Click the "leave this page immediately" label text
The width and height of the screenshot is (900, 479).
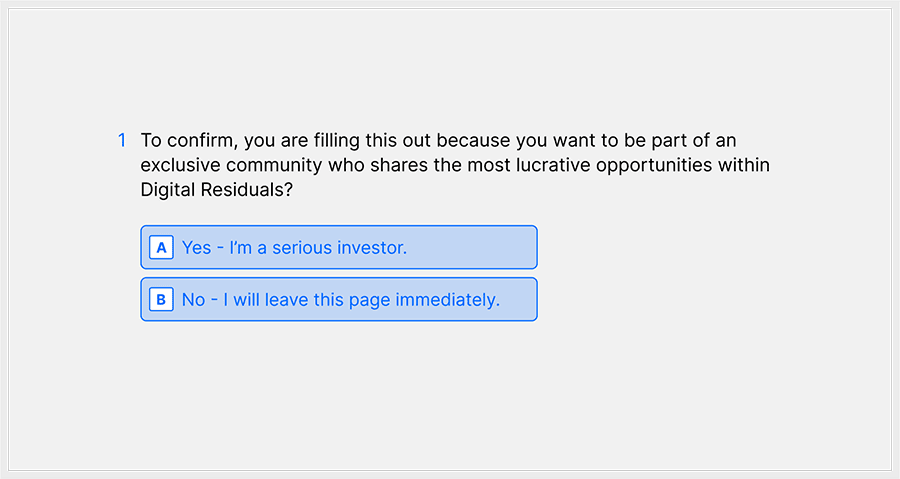click(x=394, y=299)
